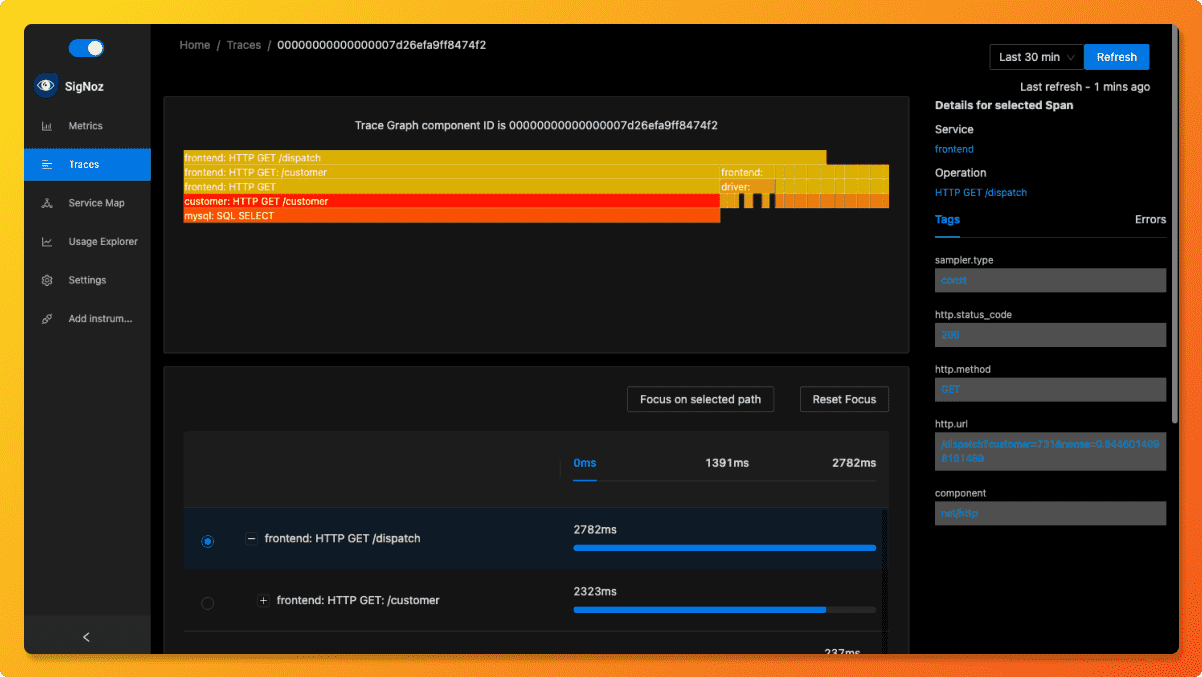The width and height of the screenshot is (1202, 677).
Task: Collapse the sidebar with the chevron arrow
Action: [x=86, y=636]
